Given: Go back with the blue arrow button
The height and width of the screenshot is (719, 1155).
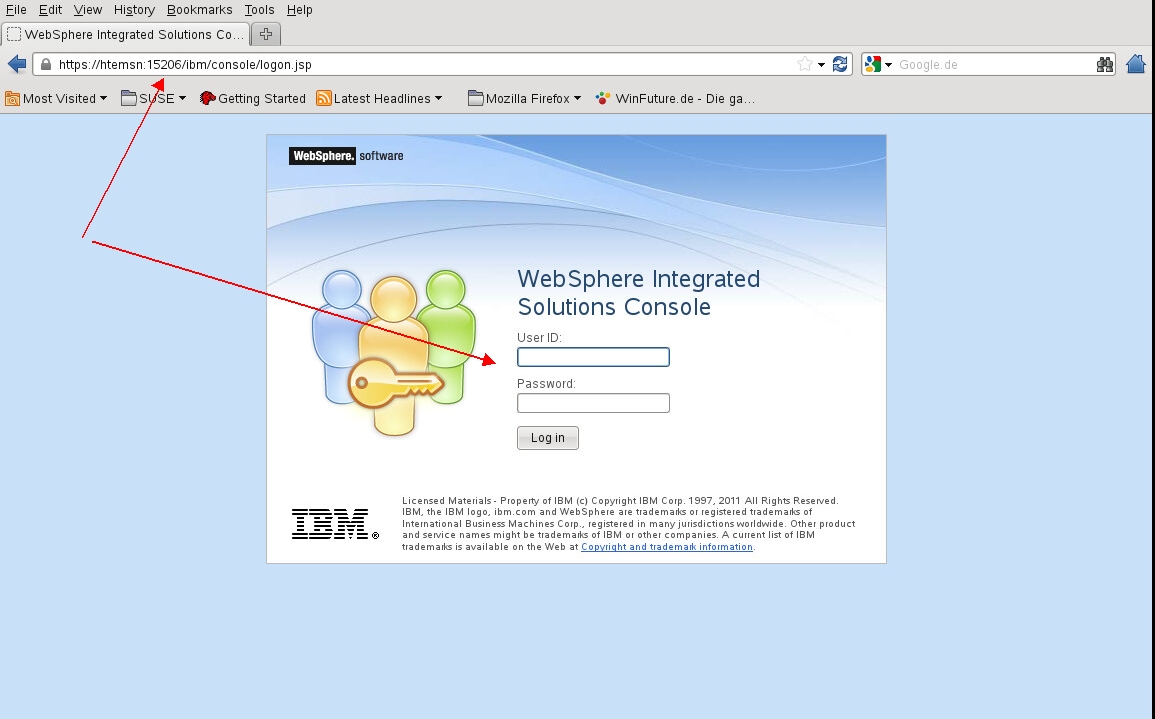Looking at the screenshot, I should (x=17, y=65).
